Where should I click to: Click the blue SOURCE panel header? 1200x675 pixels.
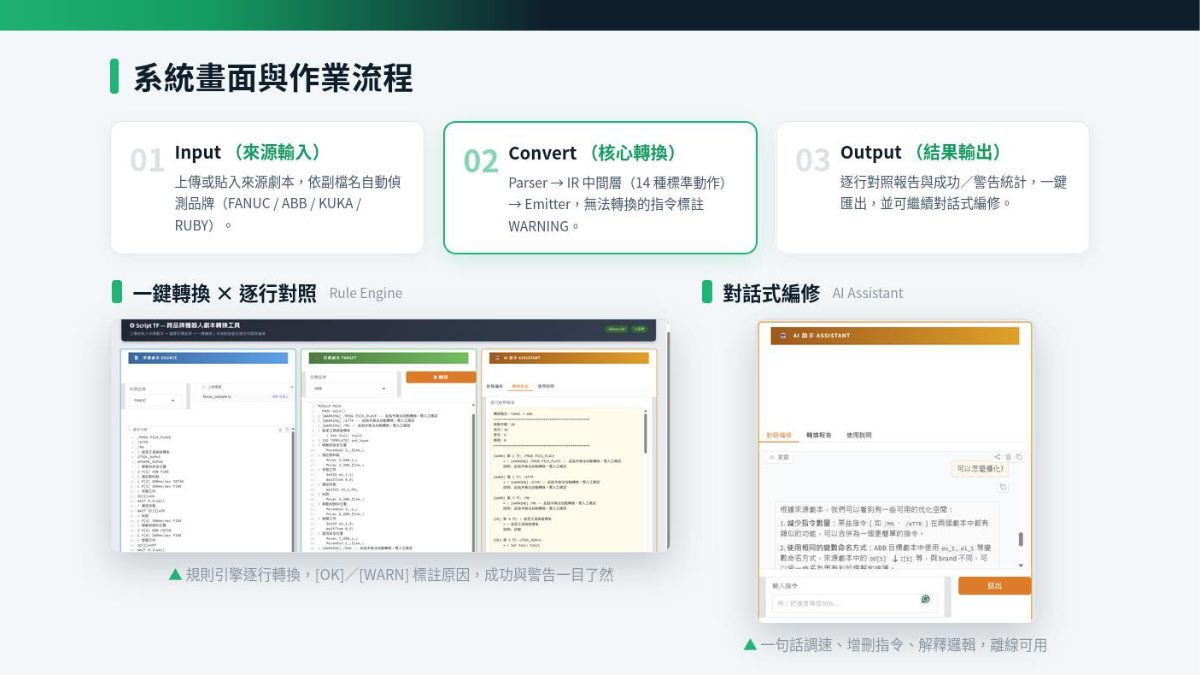pos(208,357)
